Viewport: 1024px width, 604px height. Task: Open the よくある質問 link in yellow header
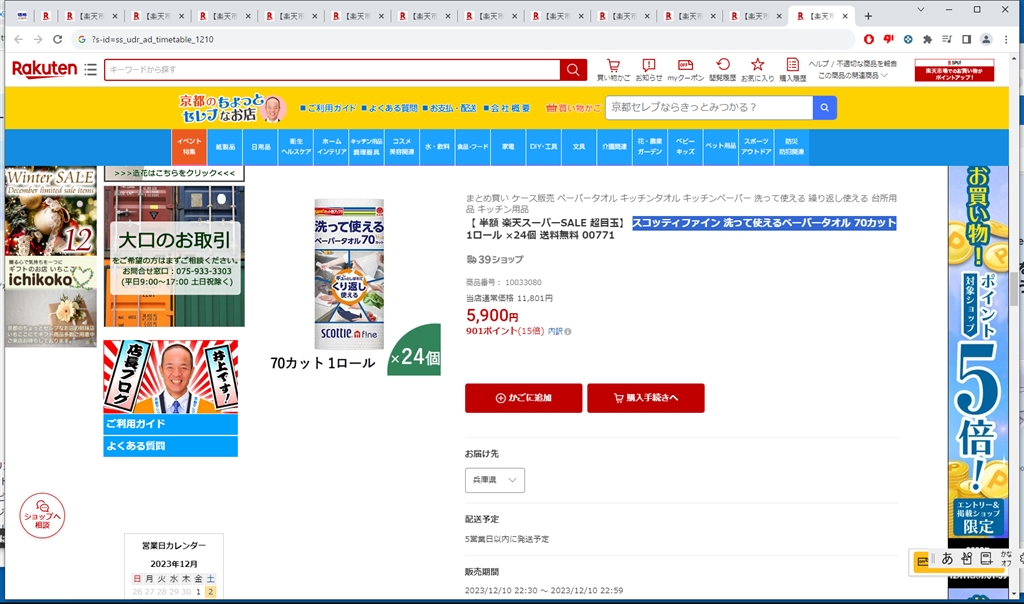coord(389,108)
